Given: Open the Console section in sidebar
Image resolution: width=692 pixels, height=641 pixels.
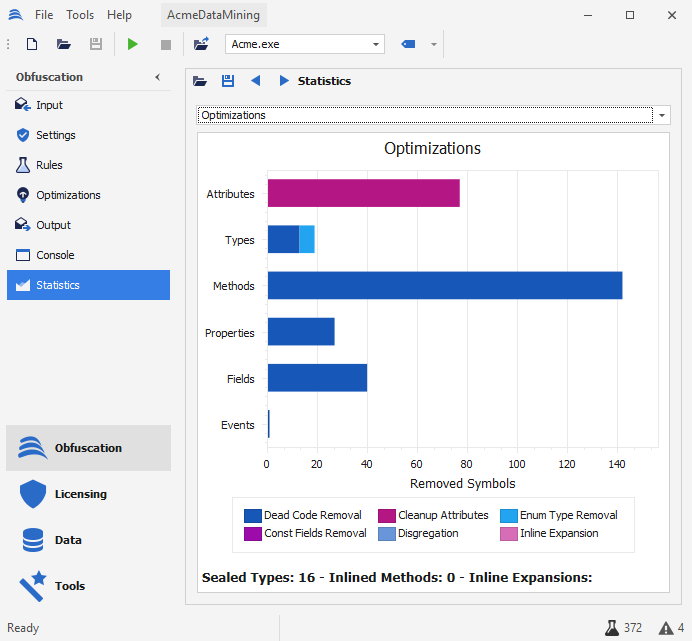Looking at the screenshot, I should (55, 255).
